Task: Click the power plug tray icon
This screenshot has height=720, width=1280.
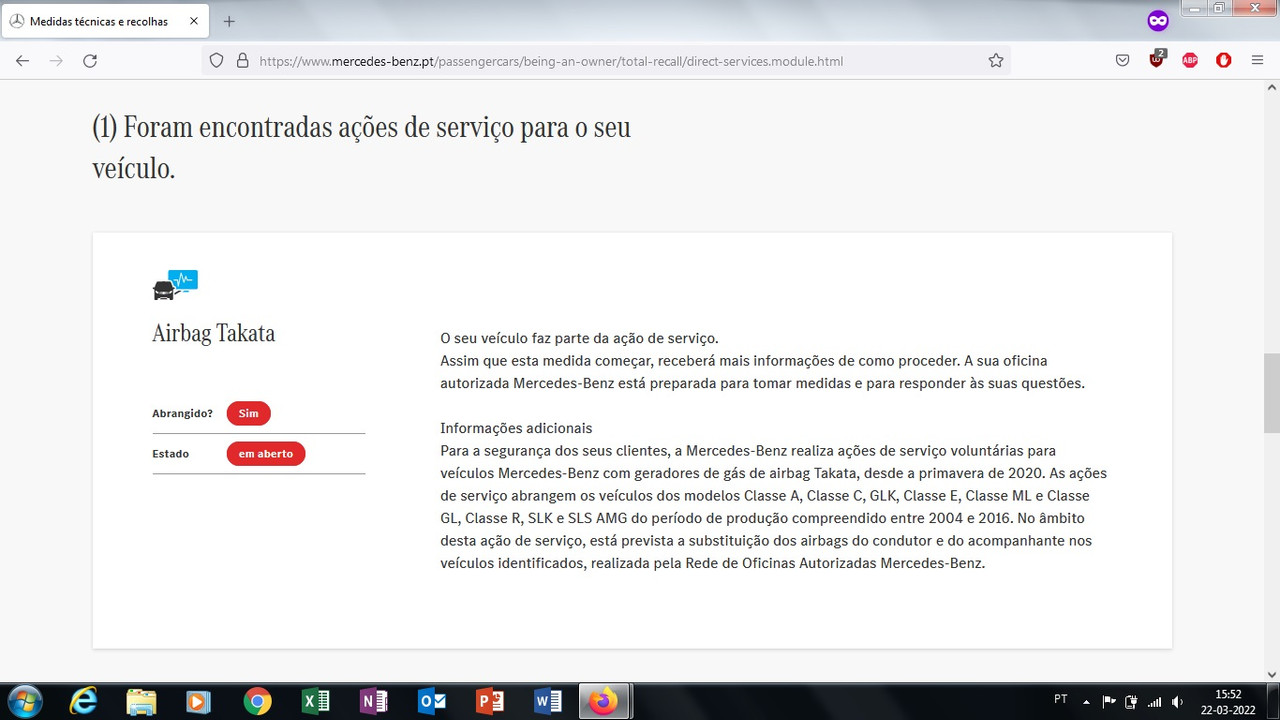Action: 1132,701
